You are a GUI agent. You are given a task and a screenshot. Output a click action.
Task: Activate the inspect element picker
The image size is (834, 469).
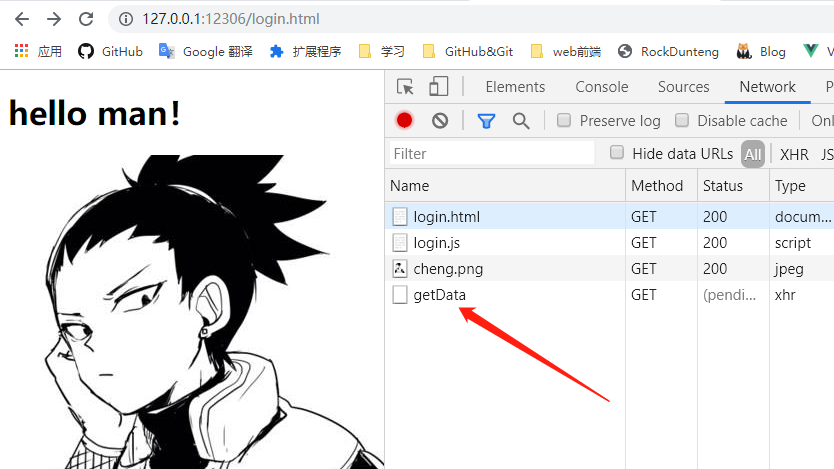pyautogui.click(x=405, y=87)
